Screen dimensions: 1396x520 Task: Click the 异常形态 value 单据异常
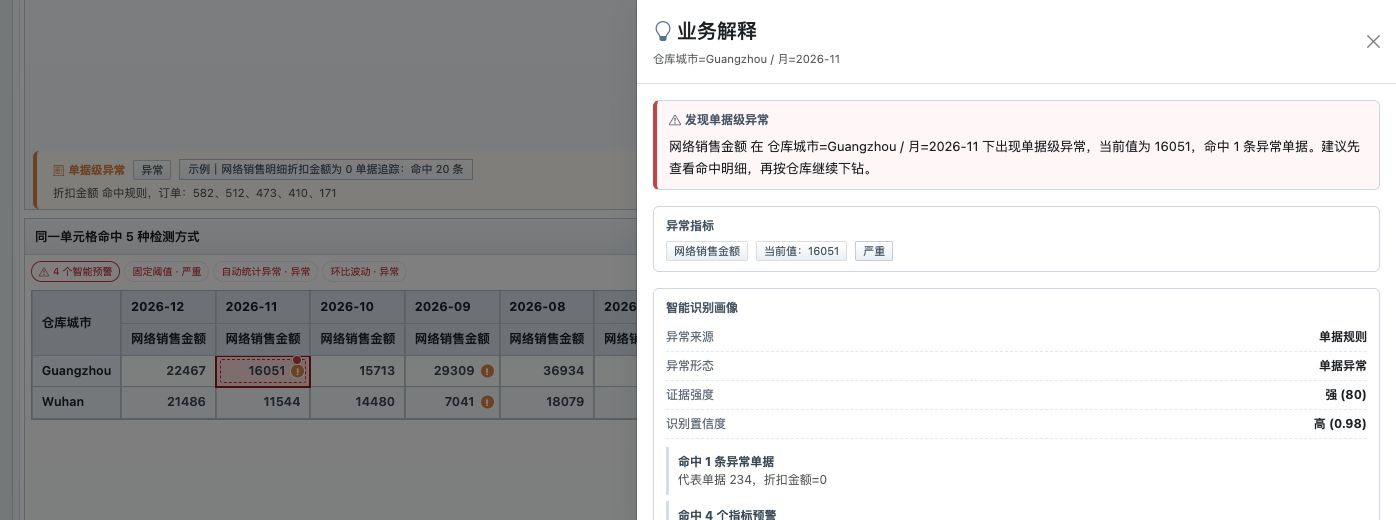1342,366
